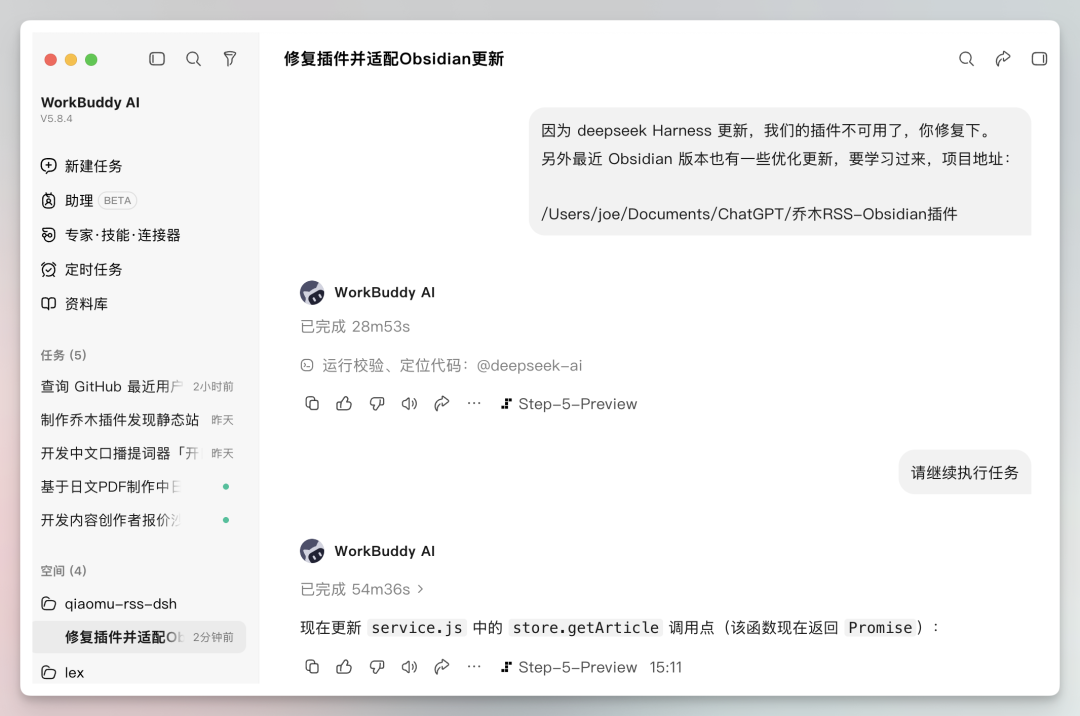The height and width of the screenshot is (716, 1080).
Task: Click version label V5.8.4
Action: pos(56,118)
